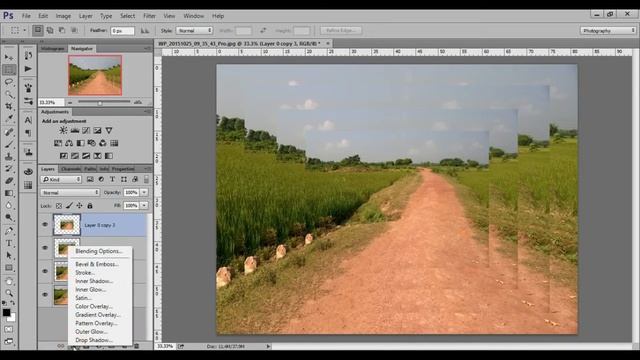The image size is (640, 360).
Task: Open the Photography workspace dropdown
Action: [608, 31]
